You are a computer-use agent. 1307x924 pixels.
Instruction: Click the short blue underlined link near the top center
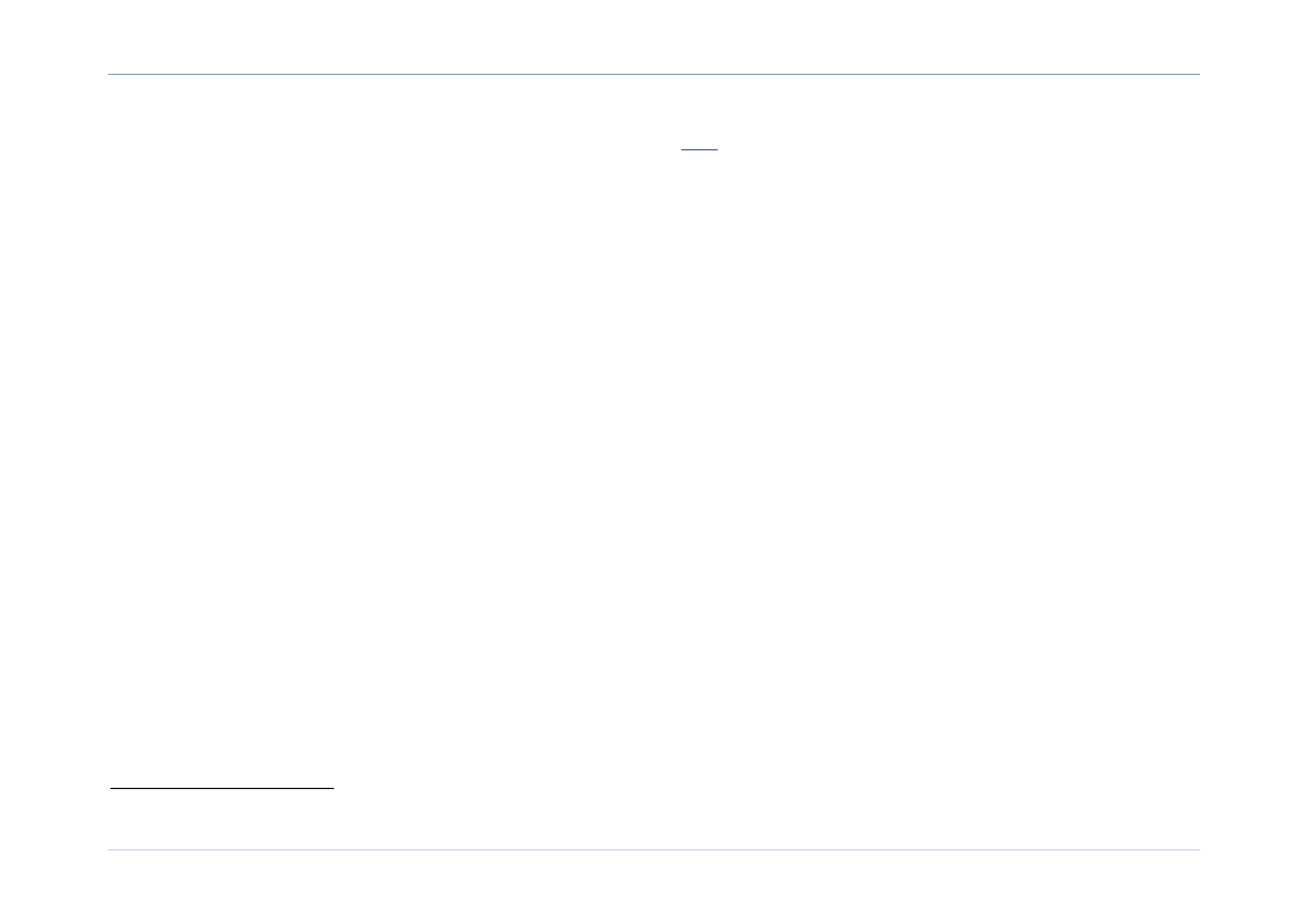pos(699,149)
